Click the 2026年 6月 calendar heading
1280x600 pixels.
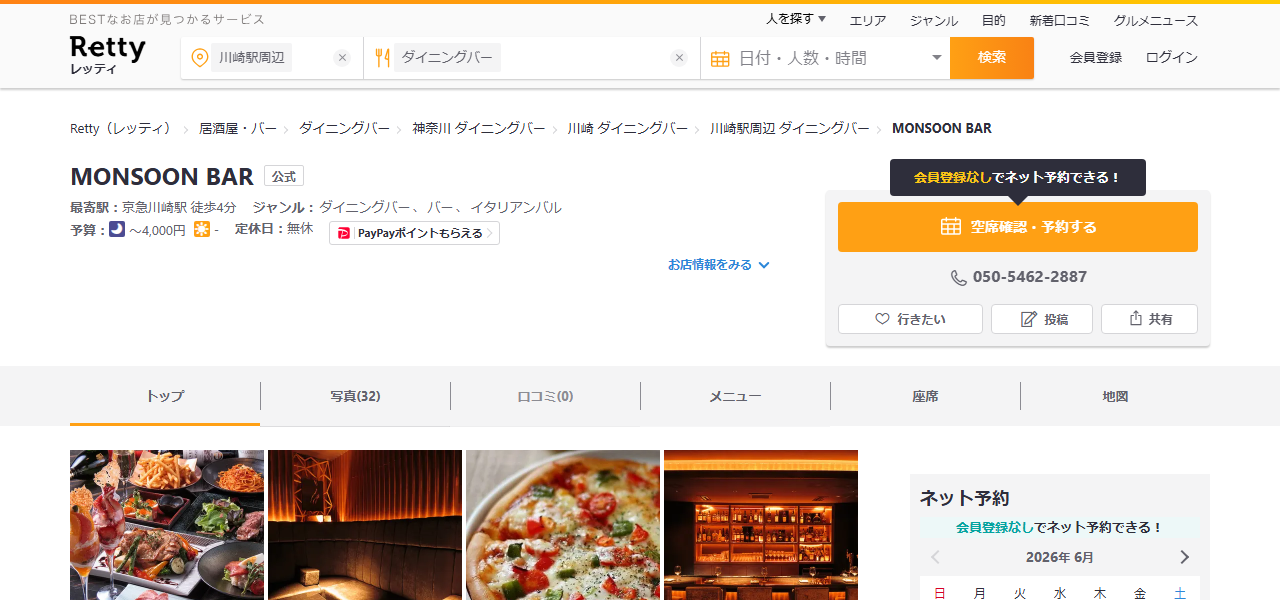[x=1060, y=557]
